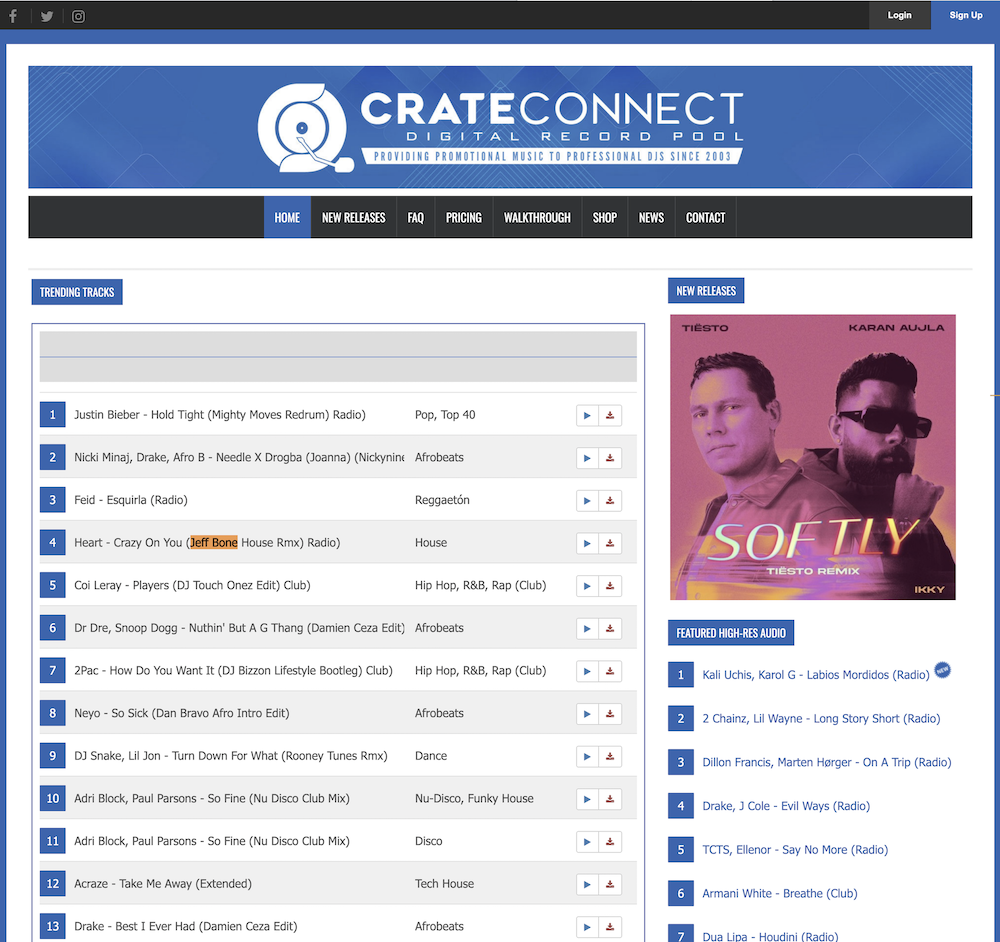Download track 10 So Fine Nu-Disco

pyautogui.click(x=610, y=799)
